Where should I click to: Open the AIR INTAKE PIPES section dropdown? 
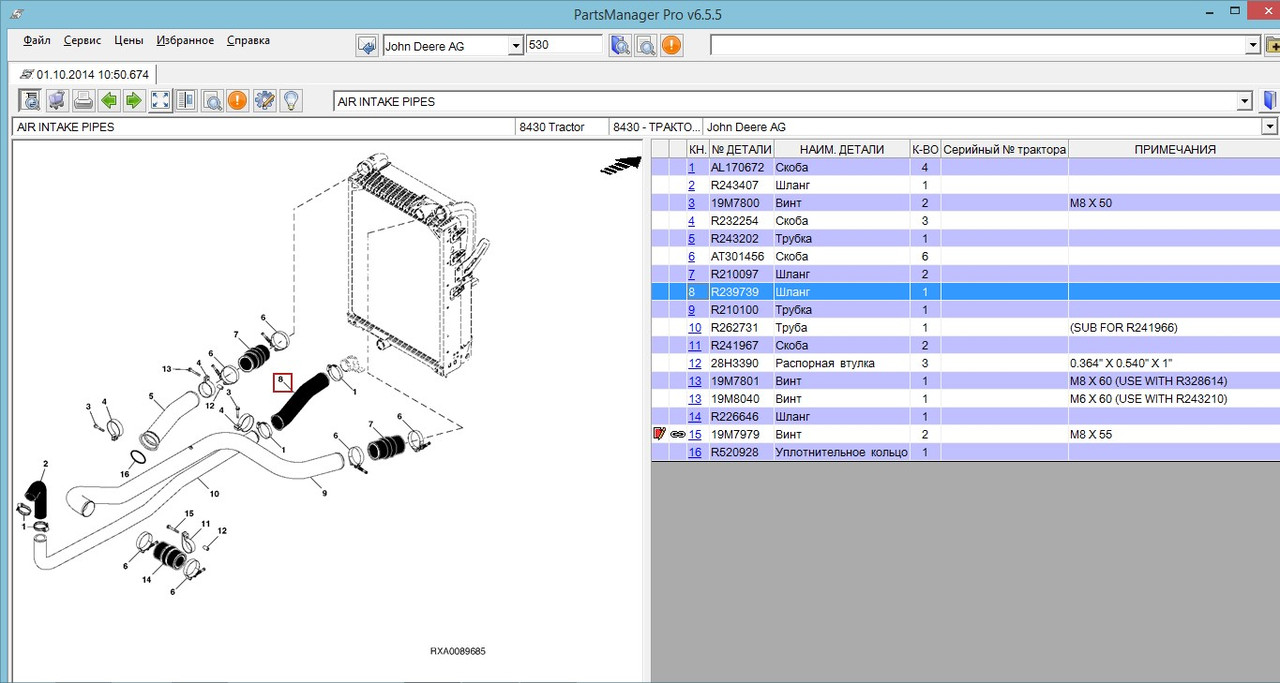coord(1244,102)
